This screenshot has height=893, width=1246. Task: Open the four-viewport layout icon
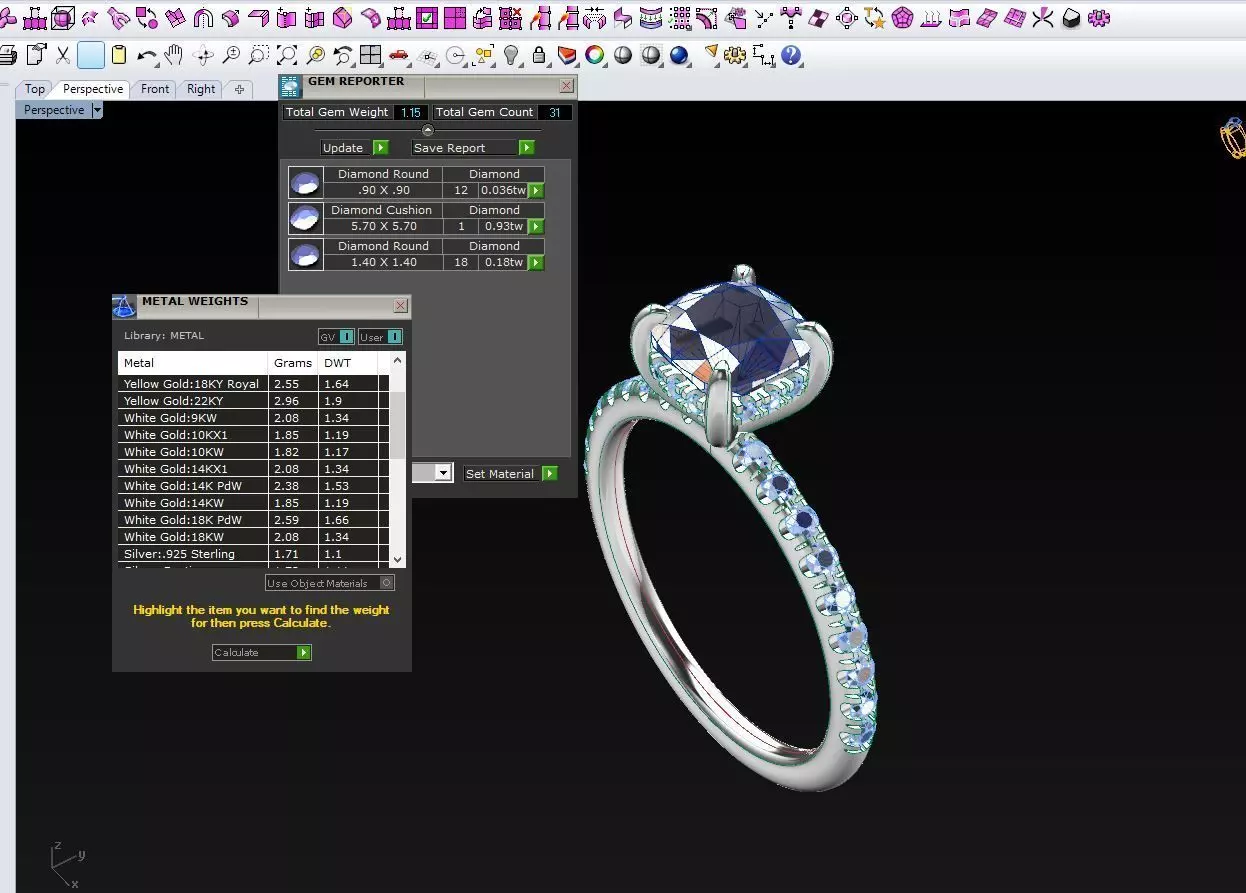pyautogui.click(x=371, y=55)
